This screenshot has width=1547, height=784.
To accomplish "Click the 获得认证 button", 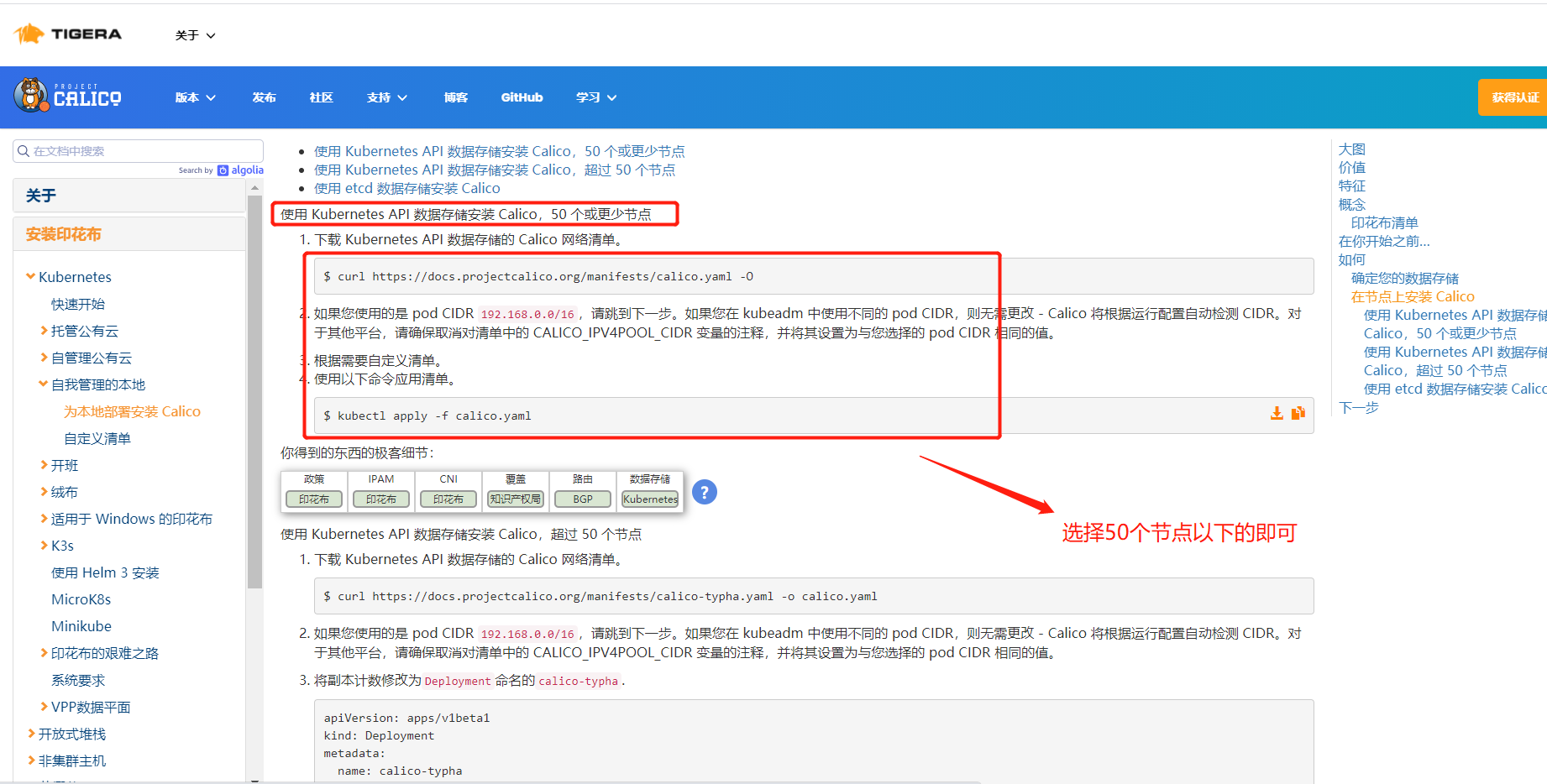I will tap(1513, 97).
